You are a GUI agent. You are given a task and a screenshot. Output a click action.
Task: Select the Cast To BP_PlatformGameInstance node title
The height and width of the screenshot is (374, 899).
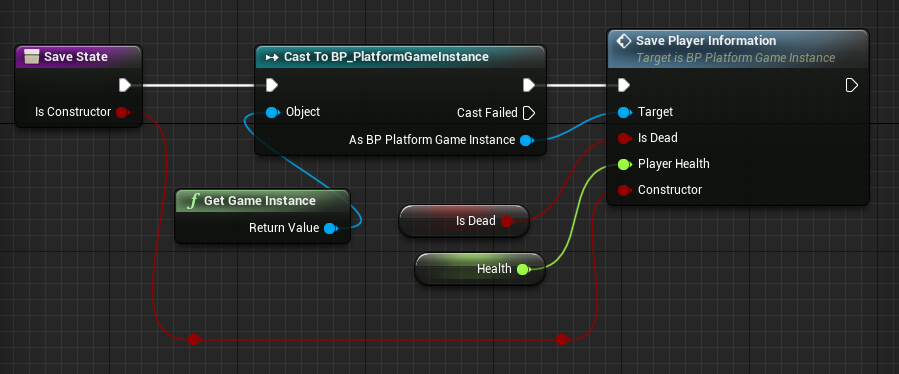click(x=386, y=57)
